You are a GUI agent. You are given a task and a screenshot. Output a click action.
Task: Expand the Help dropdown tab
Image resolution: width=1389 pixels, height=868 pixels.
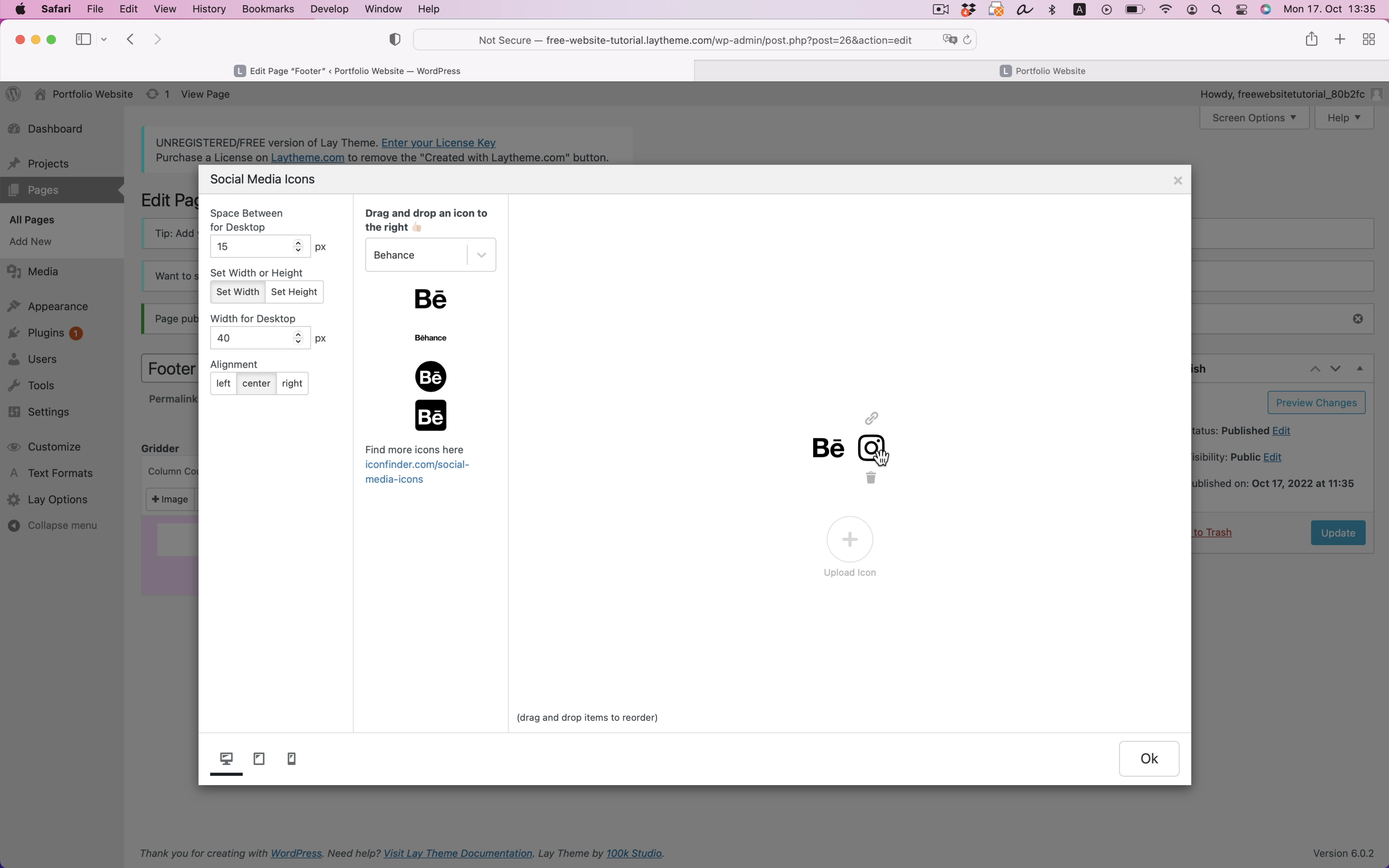click(x=1344, y=118)
